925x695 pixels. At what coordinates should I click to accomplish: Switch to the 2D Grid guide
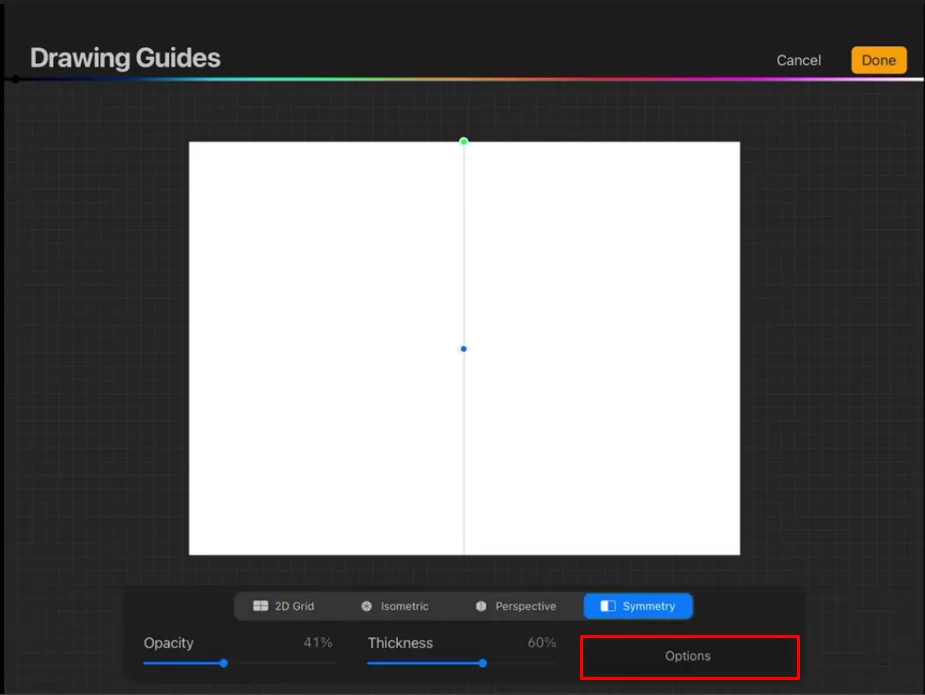click(x=284, y=606)
